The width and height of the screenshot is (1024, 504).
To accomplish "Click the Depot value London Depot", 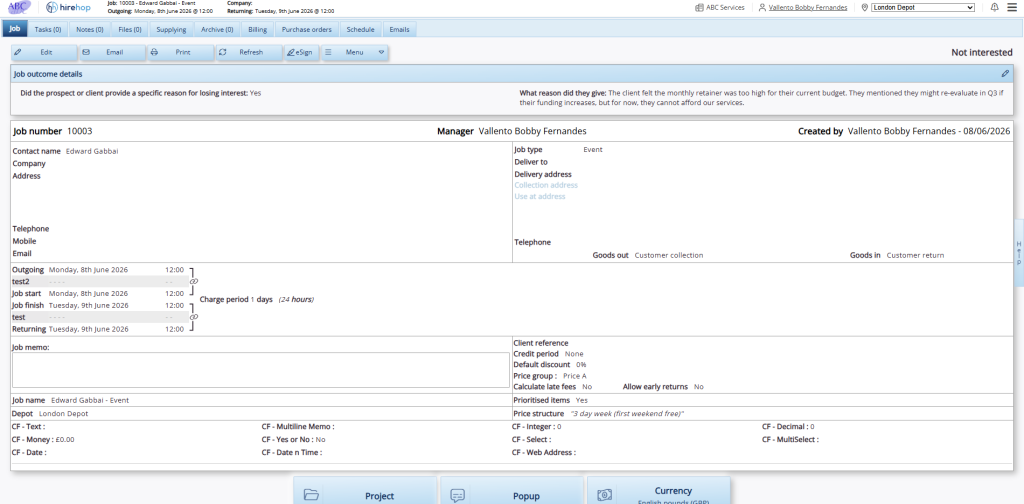I will [x=63, y=414].
